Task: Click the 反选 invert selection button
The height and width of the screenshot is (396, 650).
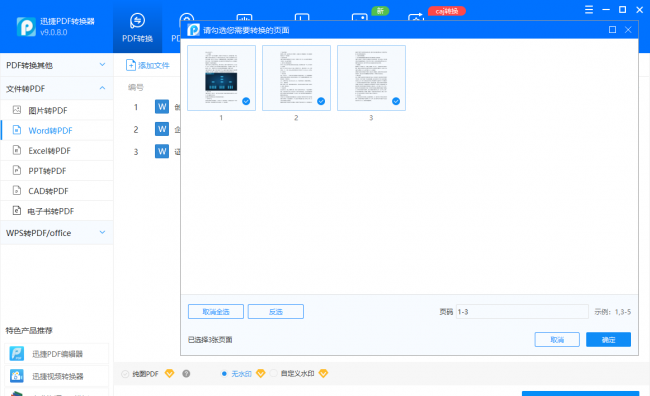Action: tap(276, 311)
